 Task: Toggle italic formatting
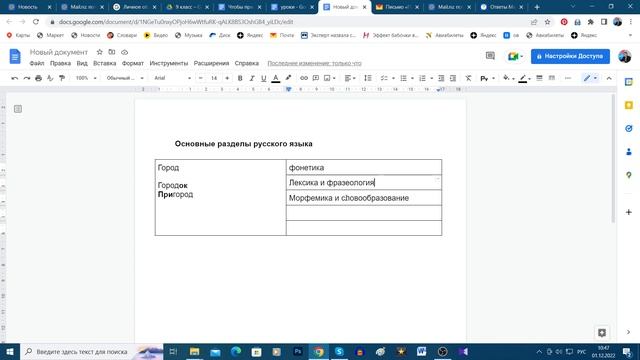(252, 78)
